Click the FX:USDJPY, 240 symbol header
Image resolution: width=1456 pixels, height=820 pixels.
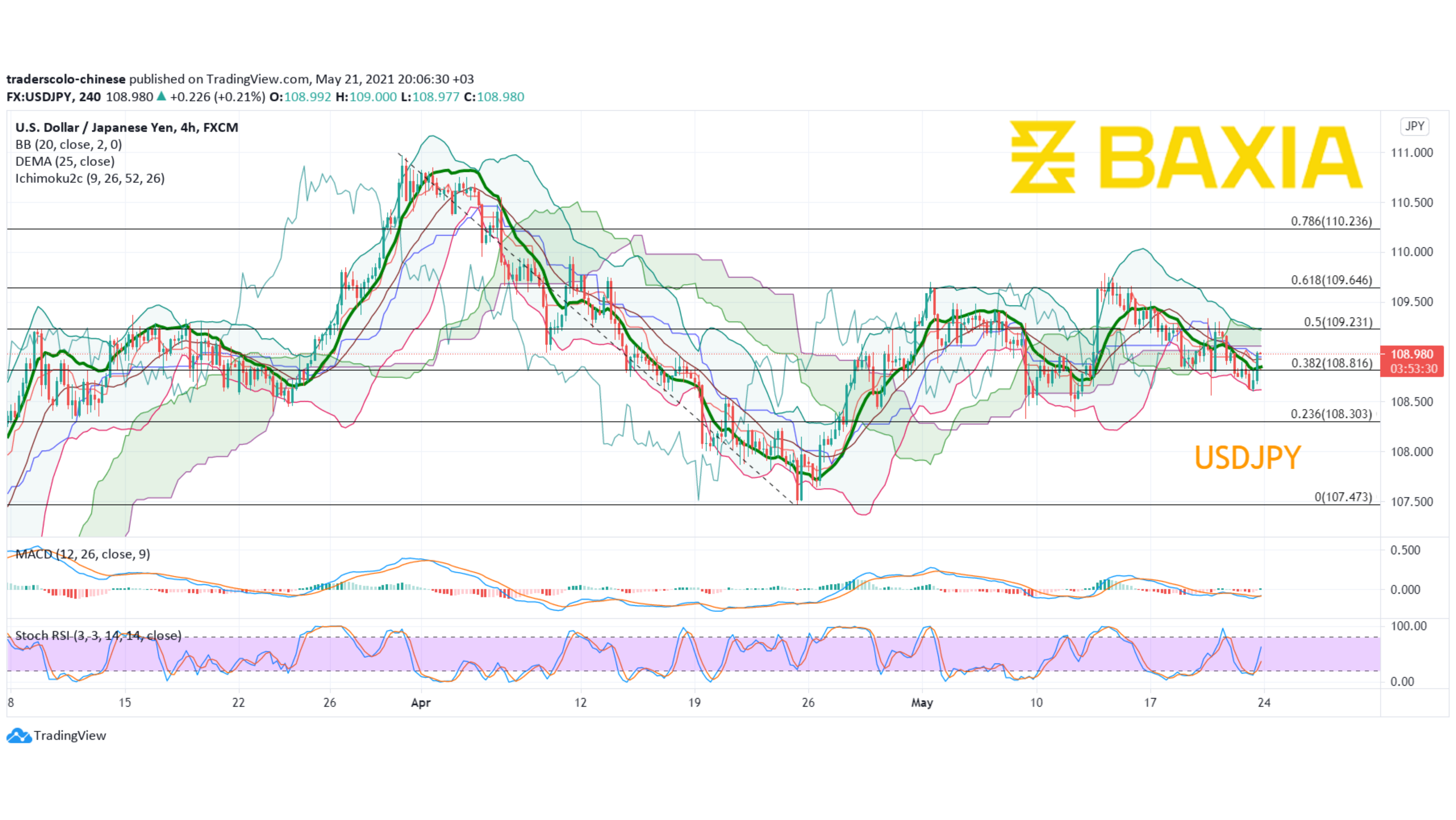[x=54, y=97]
